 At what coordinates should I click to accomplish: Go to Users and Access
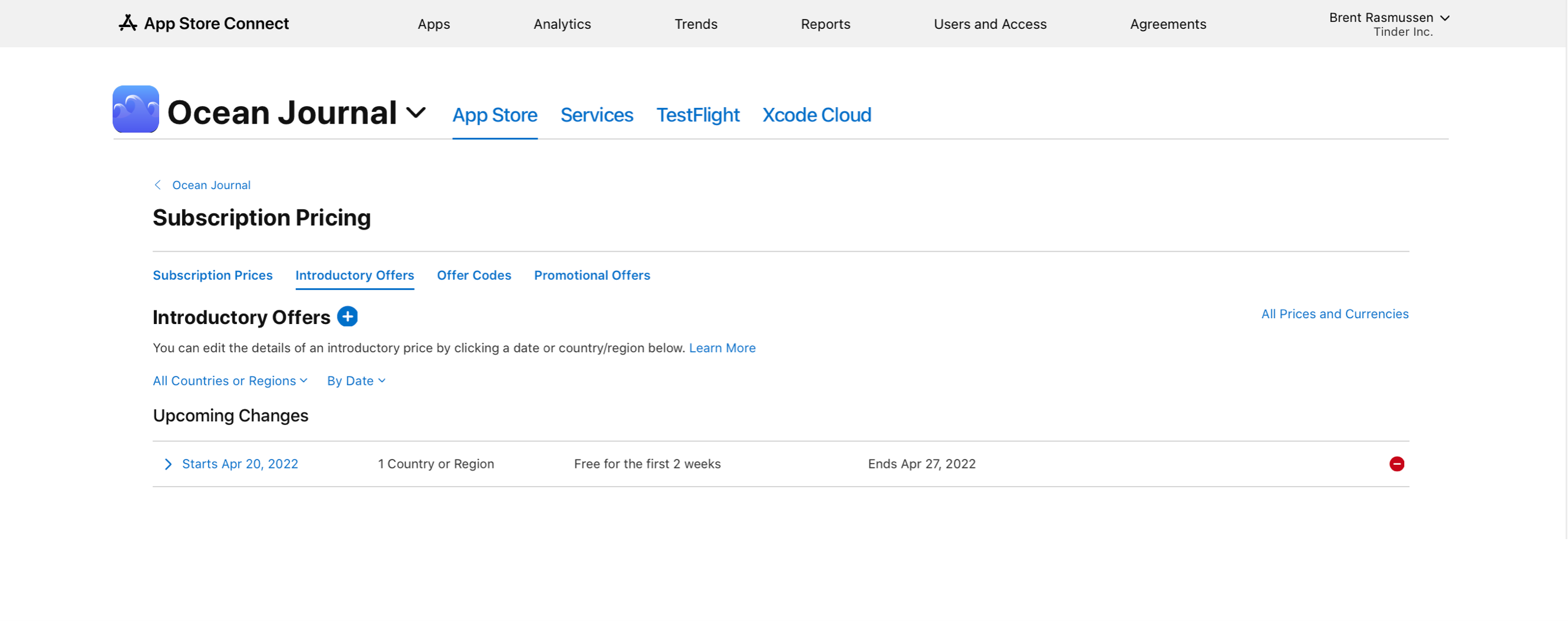(x=990, y=24)
